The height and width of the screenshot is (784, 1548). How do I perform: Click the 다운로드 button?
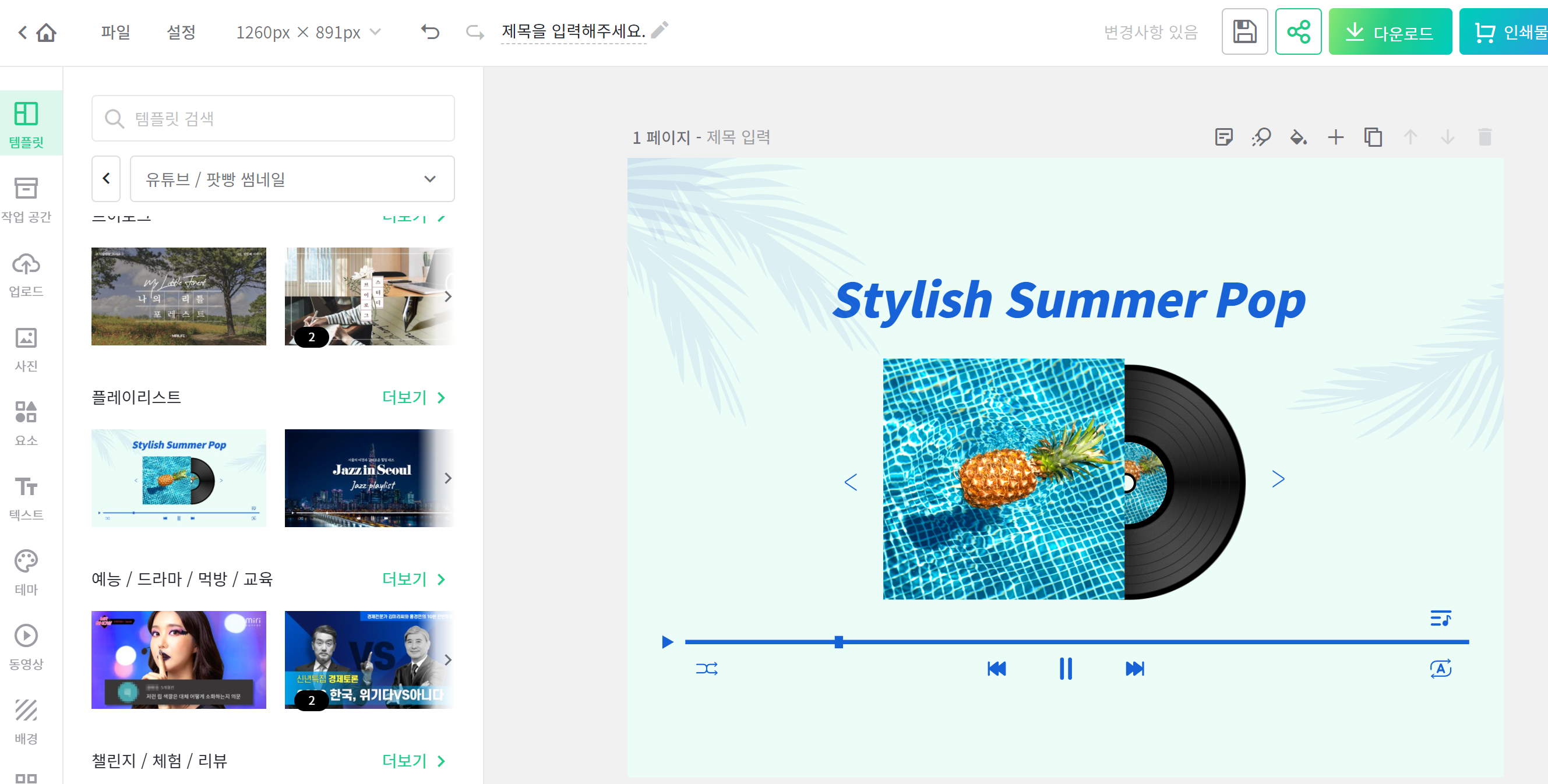pyautogui.click(x=1390, y=32)
